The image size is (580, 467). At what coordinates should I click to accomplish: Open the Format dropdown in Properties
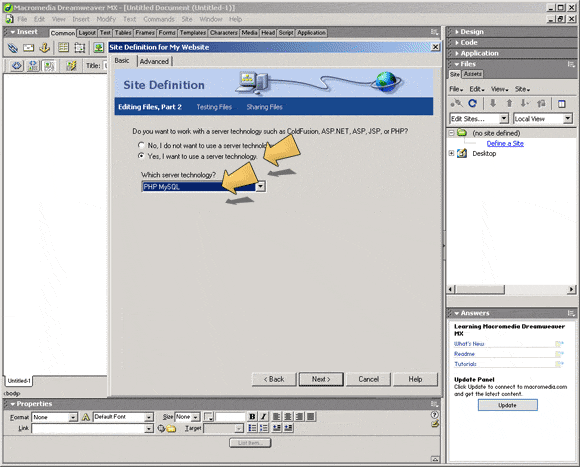pos(73,417)
